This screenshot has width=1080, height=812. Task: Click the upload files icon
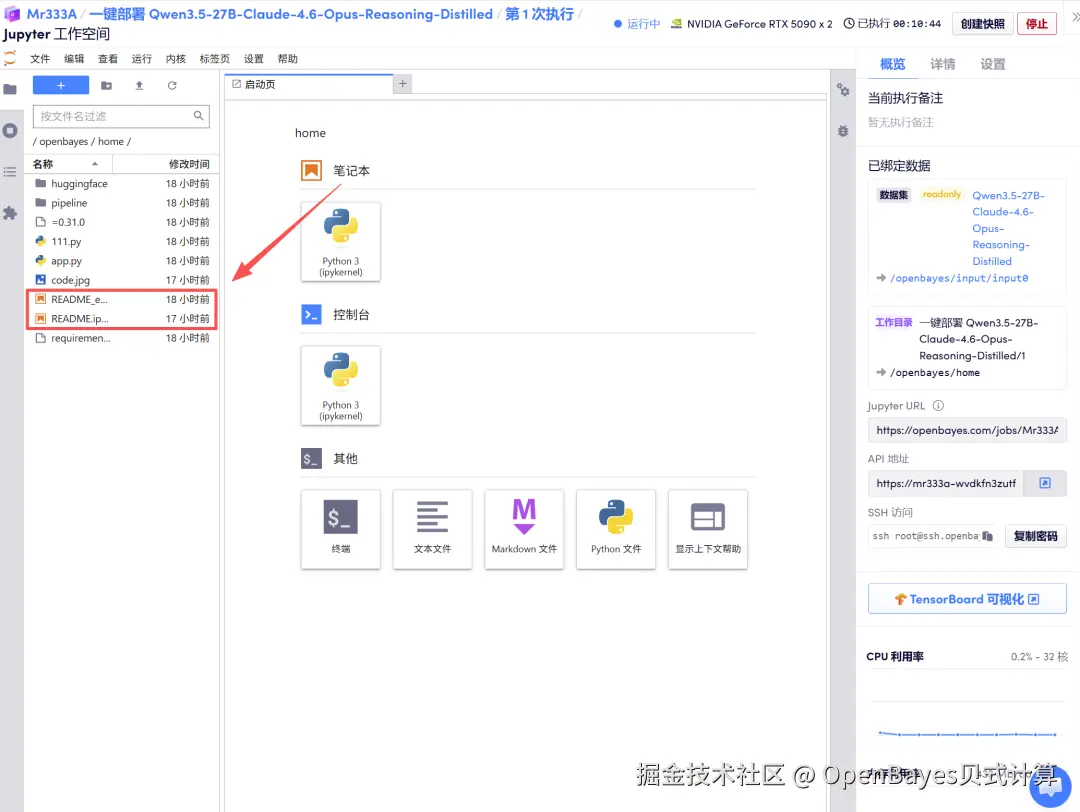tap(139, 85)
